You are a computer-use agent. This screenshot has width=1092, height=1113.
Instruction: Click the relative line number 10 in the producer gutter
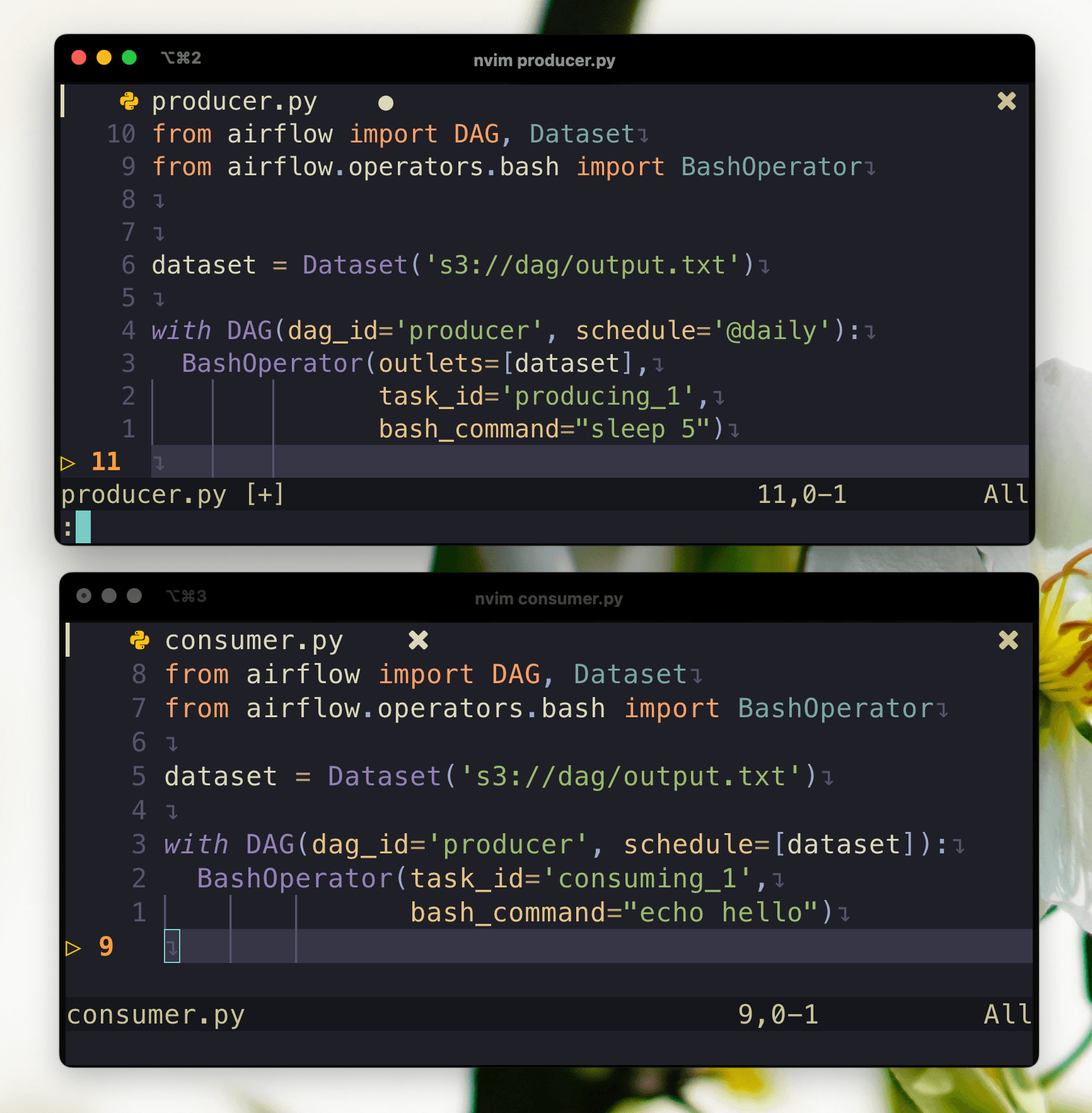click(x=121, y=134)
